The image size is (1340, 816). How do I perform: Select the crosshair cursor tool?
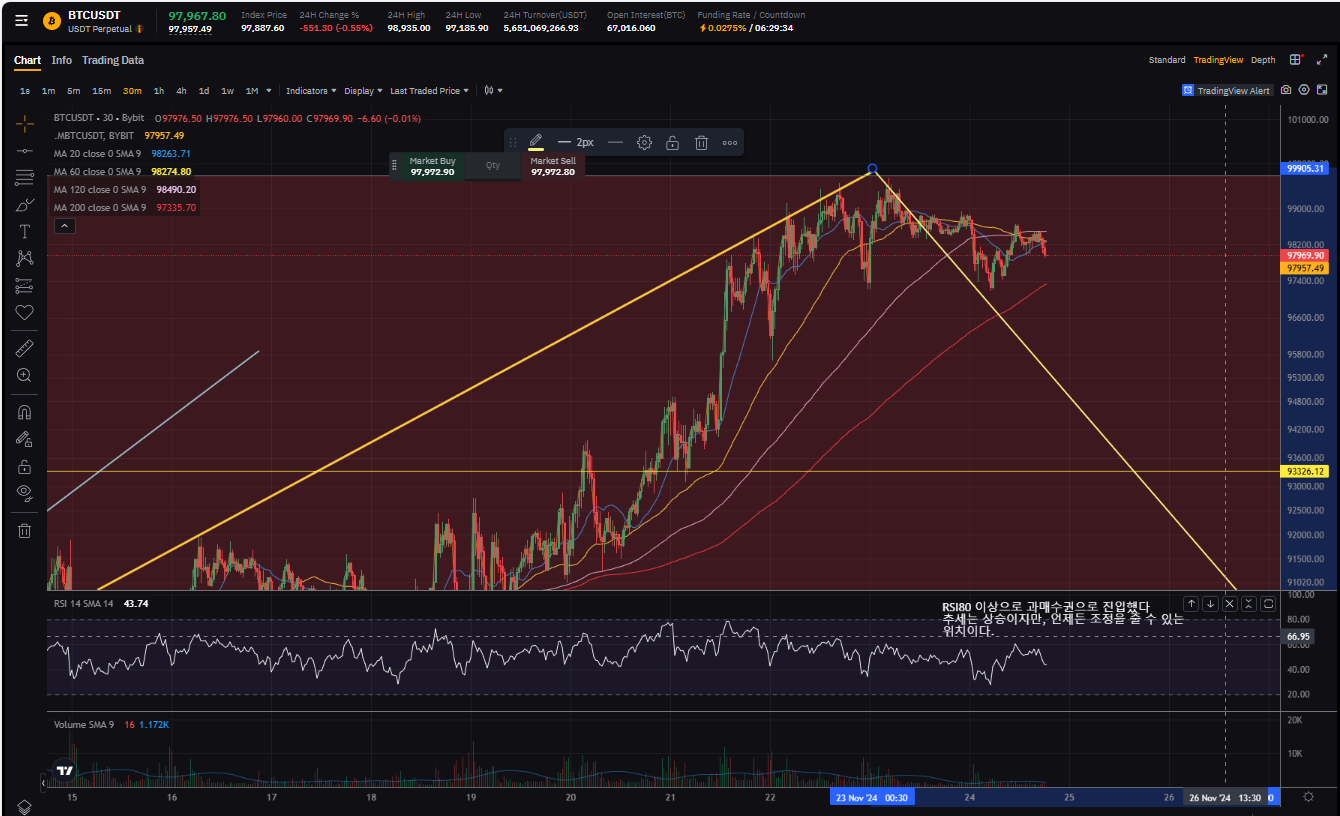tap(25, 124)
